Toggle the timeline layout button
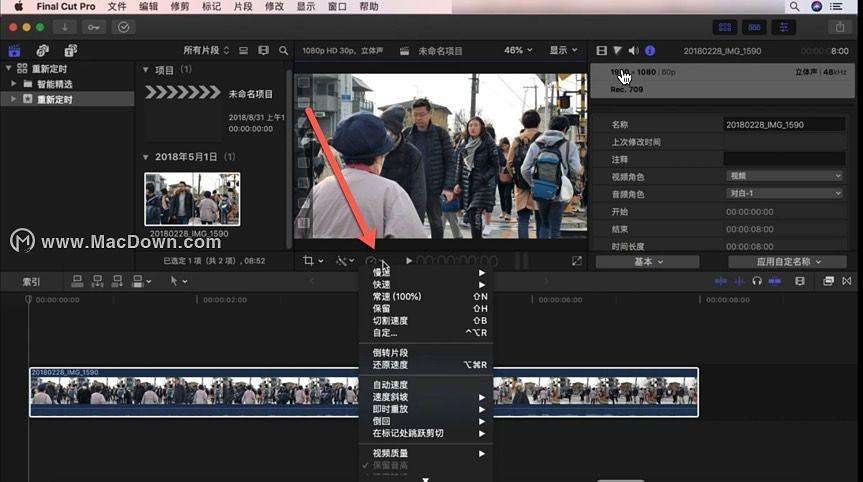The width and height of the screenshot is (863, 482). 754,27
